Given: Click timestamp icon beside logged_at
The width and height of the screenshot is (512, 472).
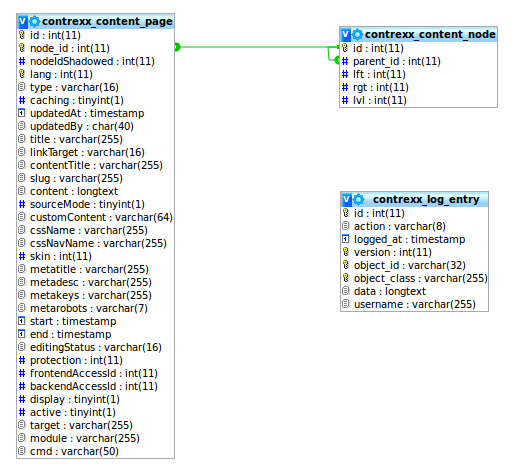Looking at the screenshot, I should (346, 239).
